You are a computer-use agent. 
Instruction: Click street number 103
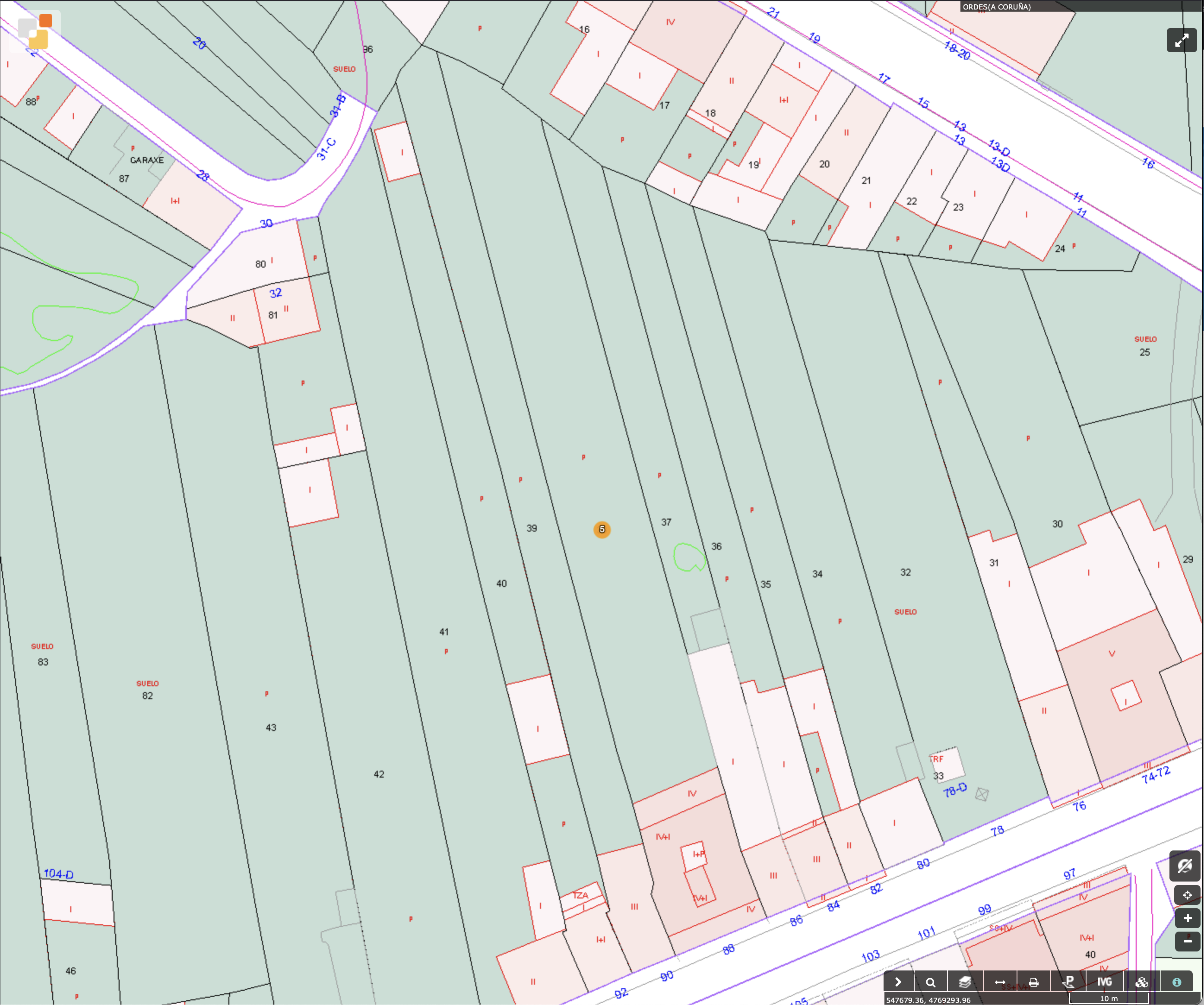(870, 956)
